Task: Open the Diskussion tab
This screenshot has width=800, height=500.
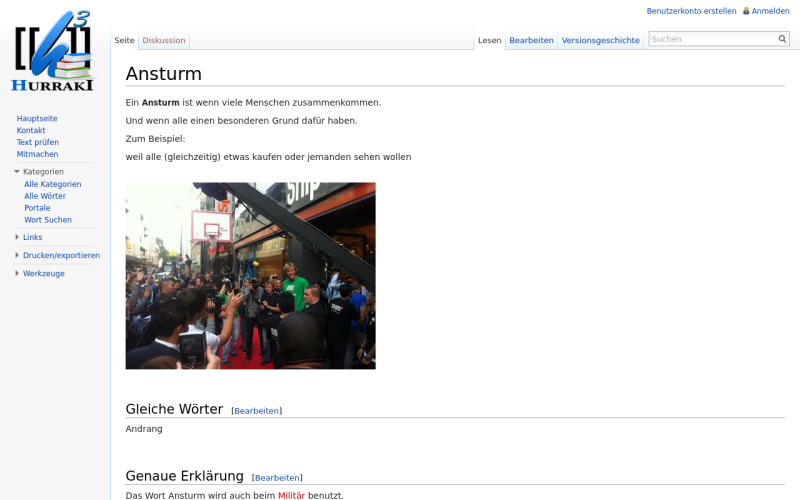Action: point(164,40)
